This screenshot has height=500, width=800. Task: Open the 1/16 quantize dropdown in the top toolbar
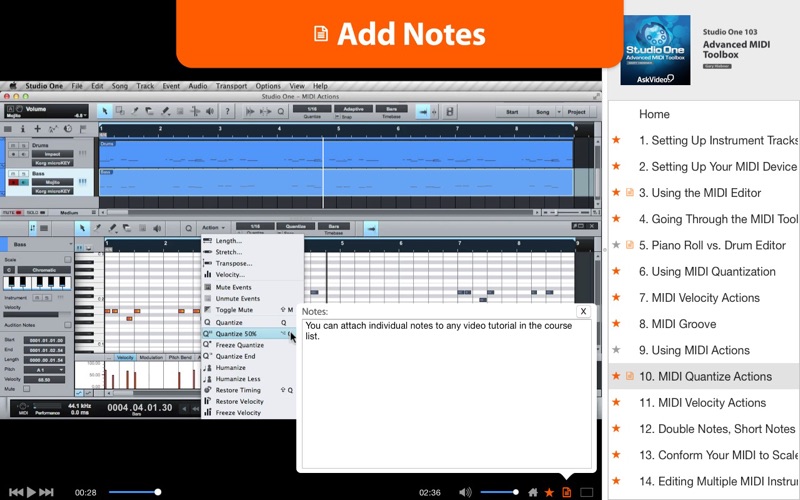coord(312,109)
